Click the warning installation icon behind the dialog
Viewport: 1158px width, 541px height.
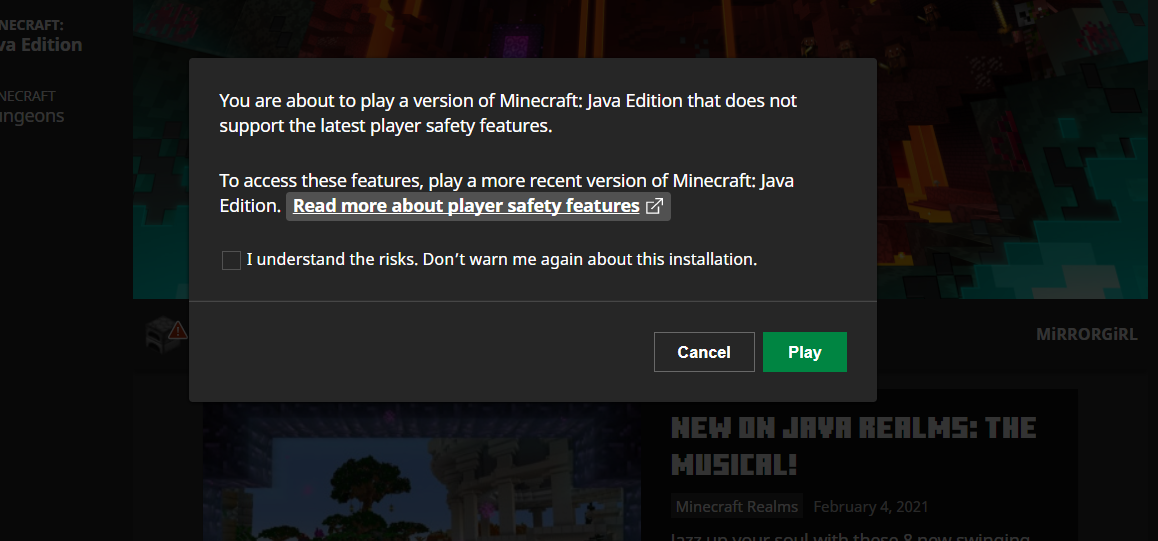click(x=165, y=334)
